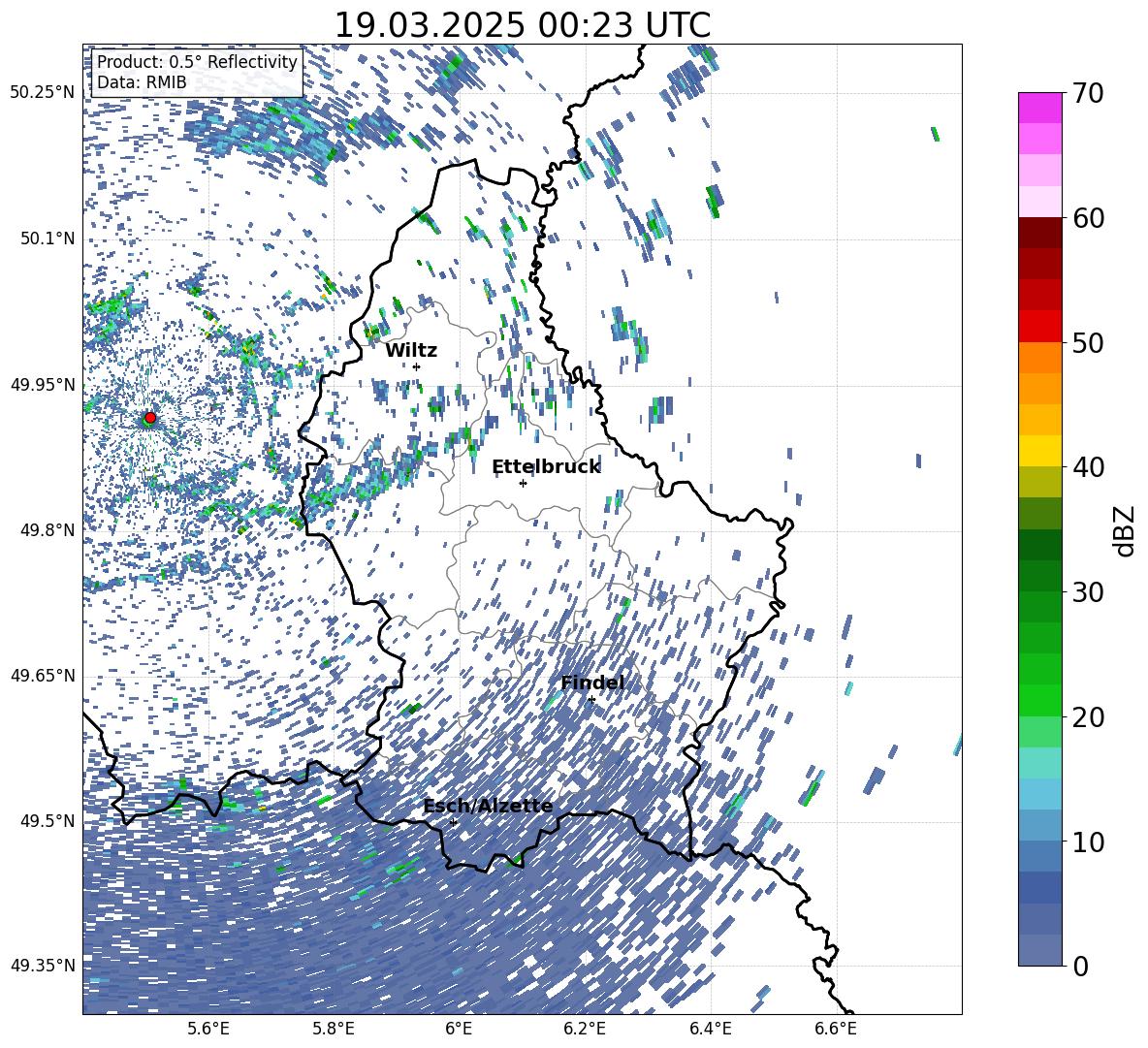Click the 49.8°N latitude label
Image resolution: width=1148 pixels, height=1048 pixels.
48,530
